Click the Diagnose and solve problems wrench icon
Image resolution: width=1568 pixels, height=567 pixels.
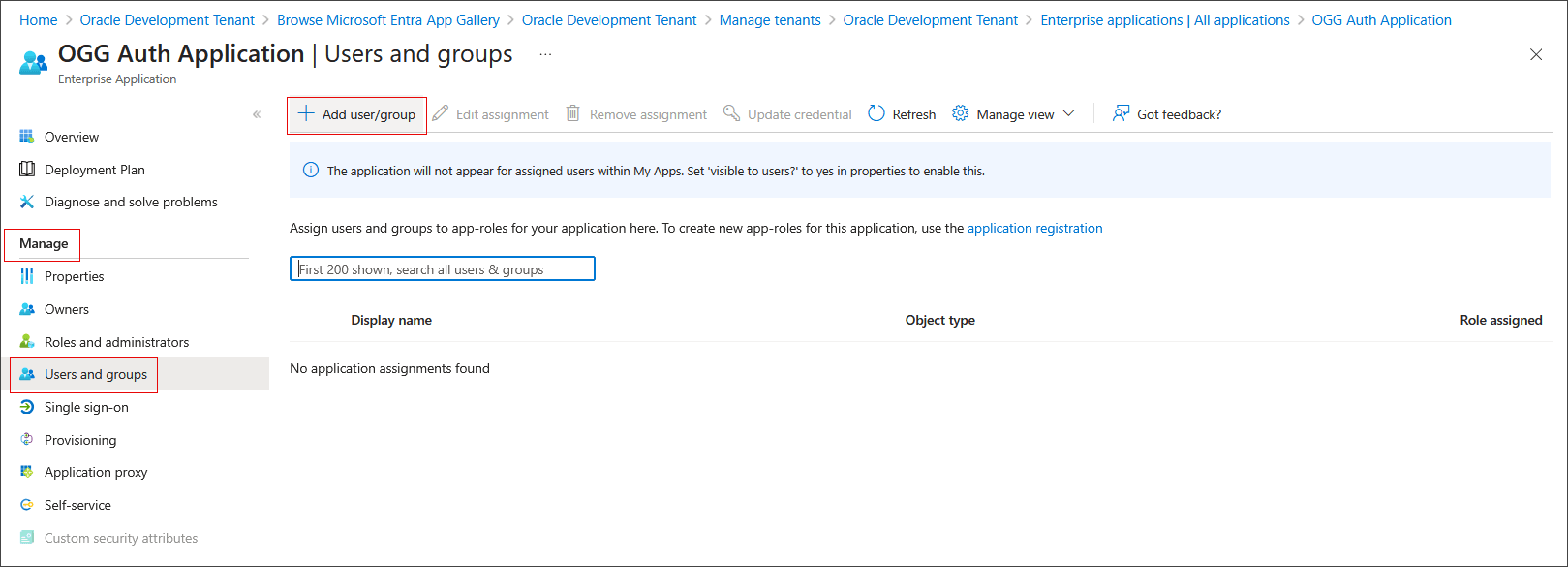27,202
